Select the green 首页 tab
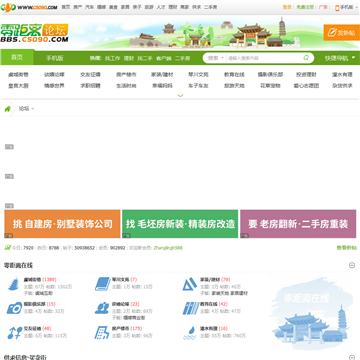The height and width of the screenshot is (360, 360). (x=17, y=58)
